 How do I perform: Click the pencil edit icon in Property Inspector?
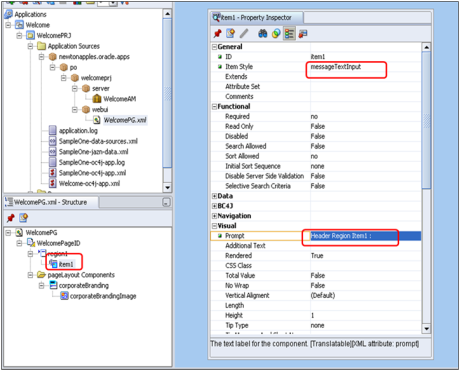[244, 33]
